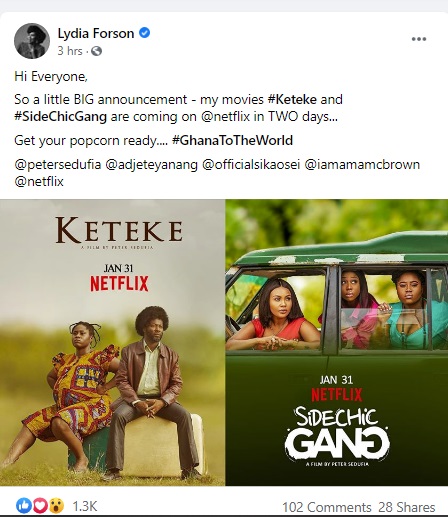Click the Wow reaction emoji icon
The height and width of the screenshot is (517, 448).
click(56, 506)
